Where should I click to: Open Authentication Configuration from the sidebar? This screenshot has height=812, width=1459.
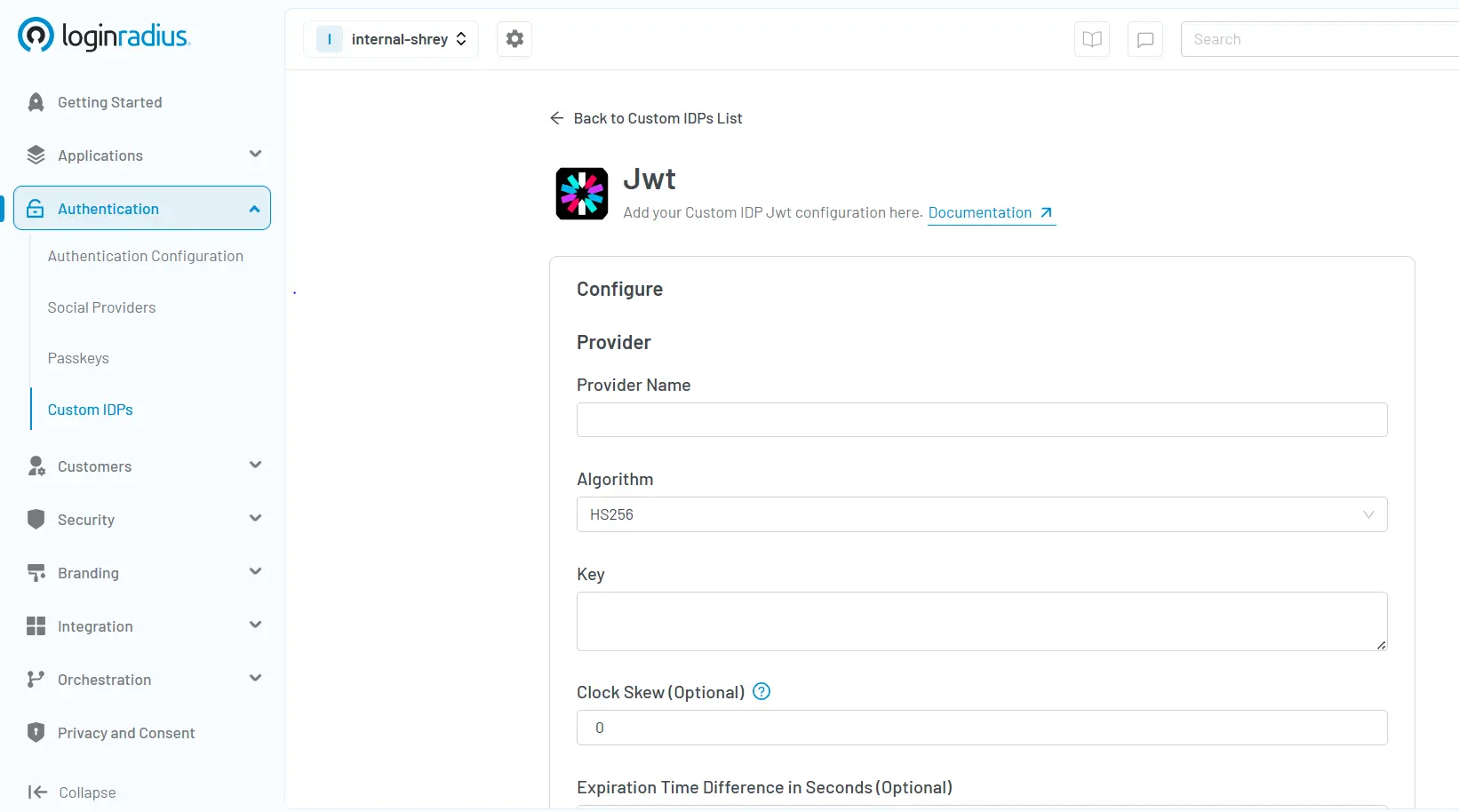145,256
